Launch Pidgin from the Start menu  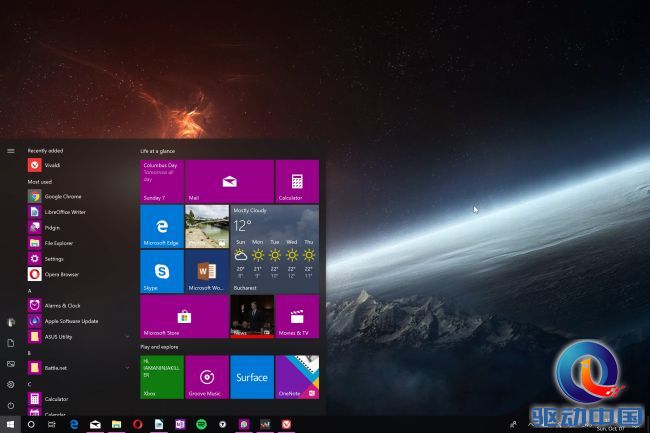pyautogui.click(x=79, y=227)
